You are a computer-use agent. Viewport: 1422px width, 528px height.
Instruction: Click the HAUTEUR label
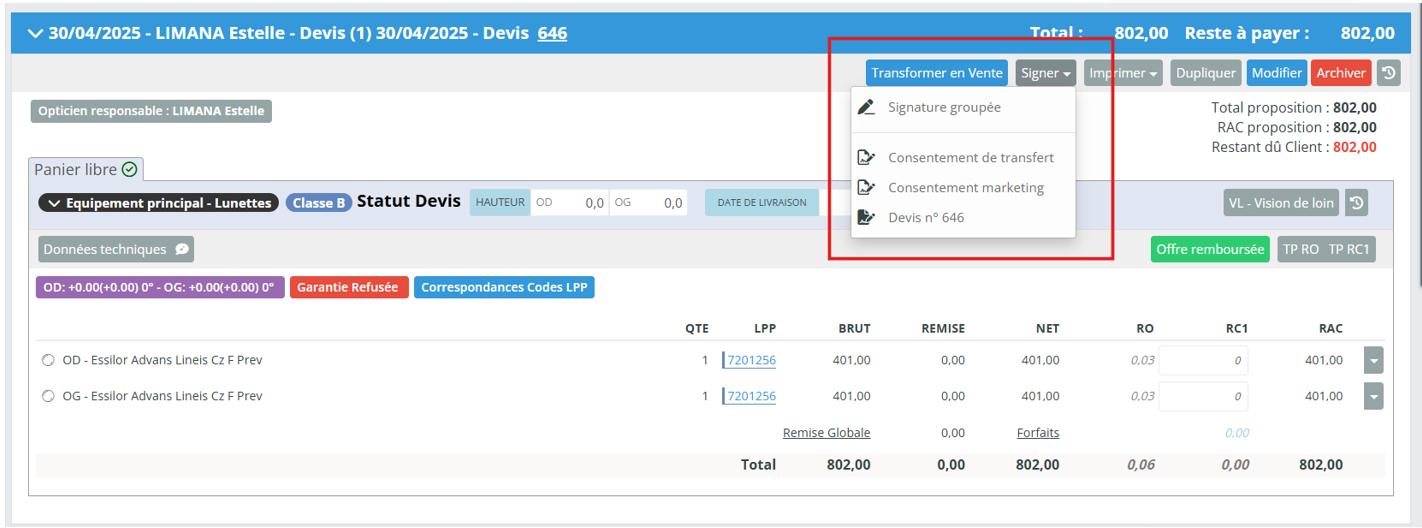pyautogui.click(x=501, y=203)
